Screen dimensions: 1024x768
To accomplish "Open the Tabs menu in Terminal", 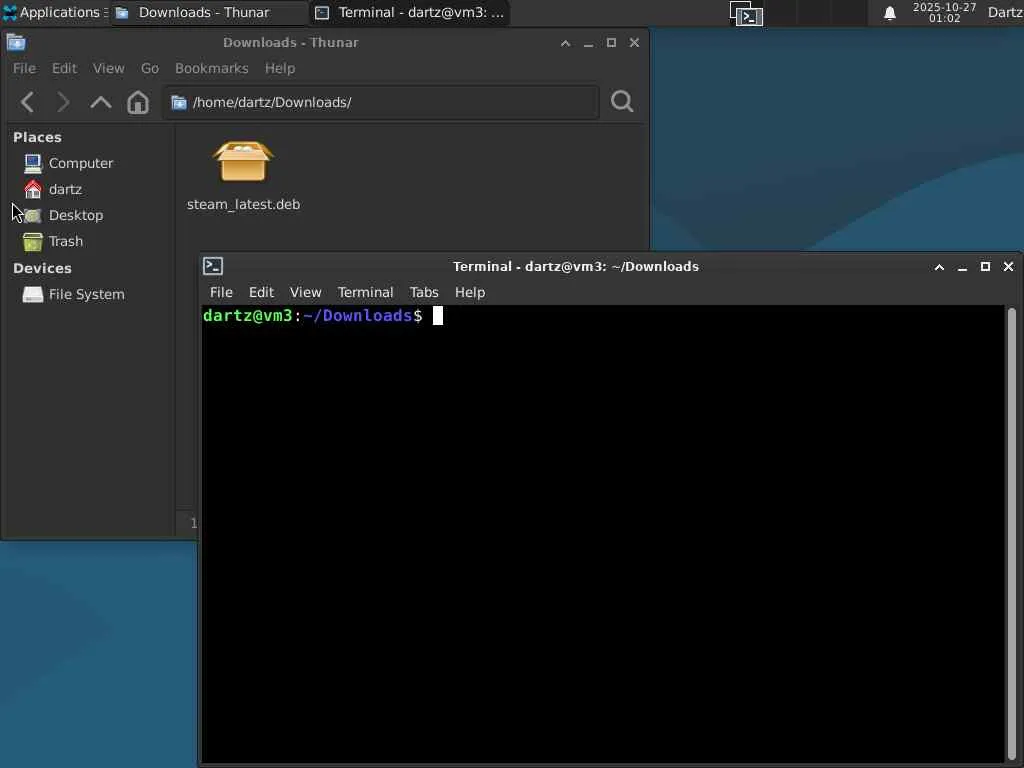I will pyautogui.click(x=424, y=292).
